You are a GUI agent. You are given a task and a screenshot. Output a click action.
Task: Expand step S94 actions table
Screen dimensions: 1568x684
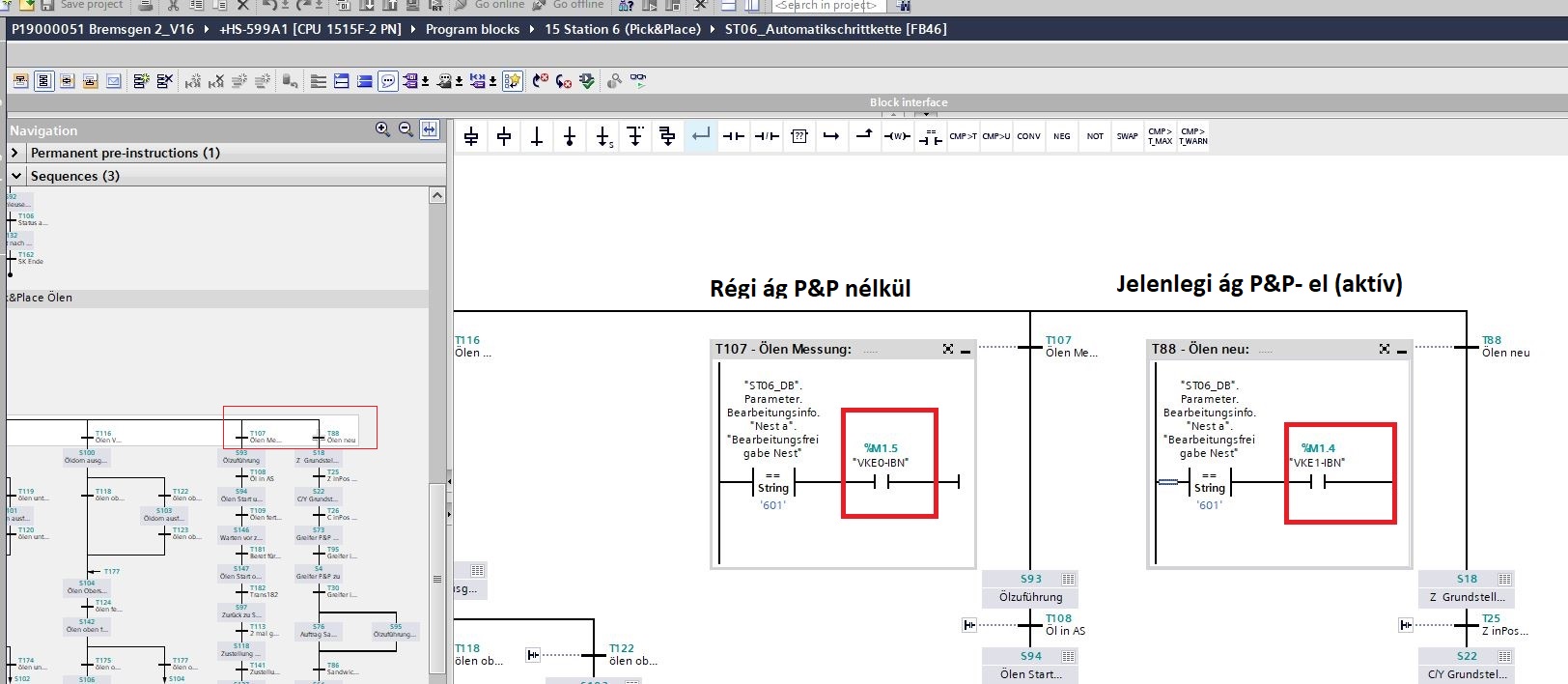click(1068, 657)
